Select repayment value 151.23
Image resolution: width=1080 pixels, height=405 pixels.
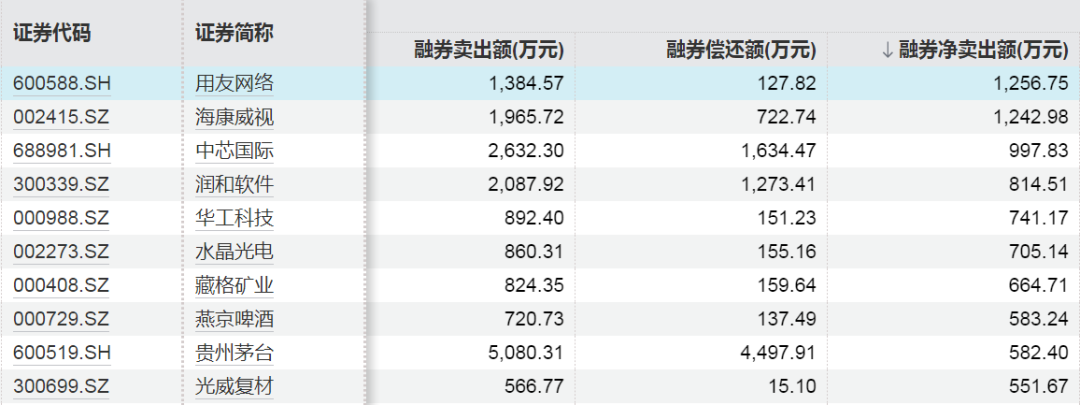[786, 218]
